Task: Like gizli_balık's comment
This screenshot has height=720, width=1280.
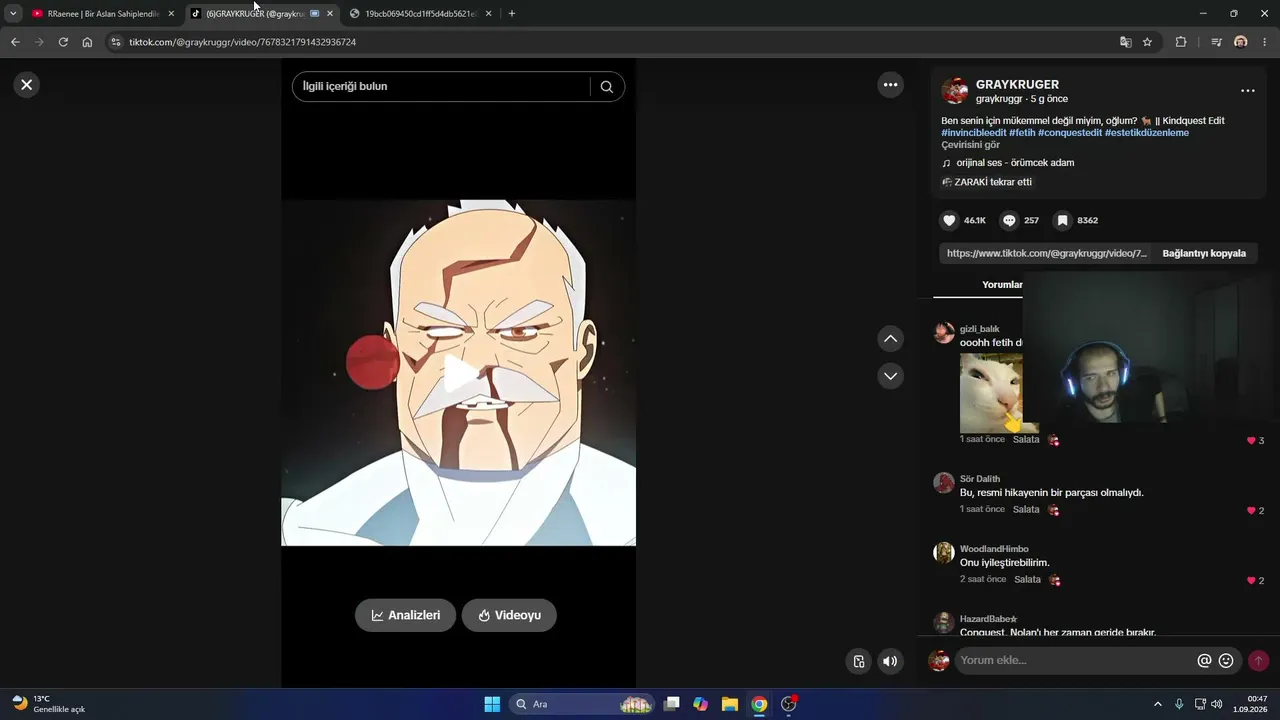Action: click(1251, 440)
